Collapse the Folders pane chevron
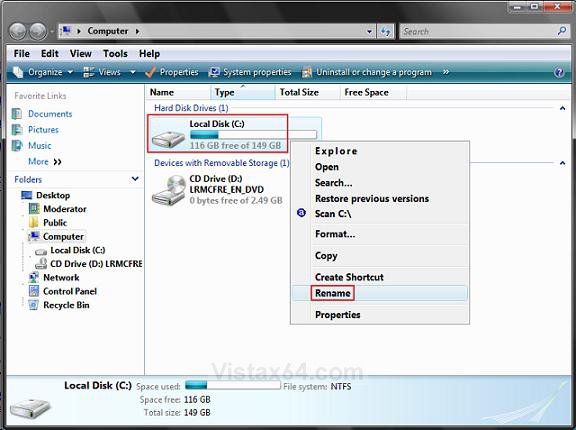This screenshot has height=430, width=576. click(x=135, y=179)
